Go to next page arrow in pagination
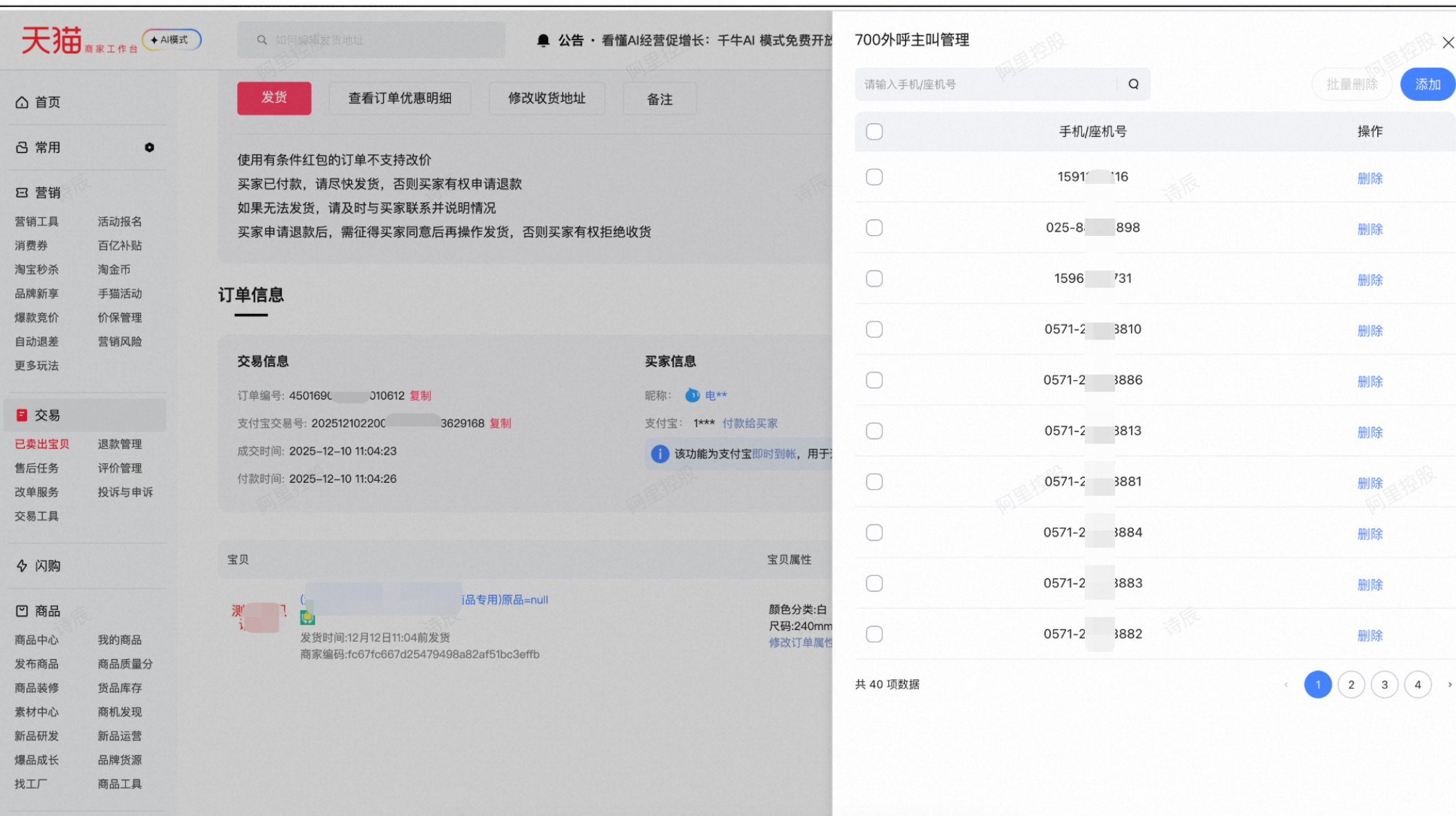Screen dimensions: 1456x816 [1450, 685]
